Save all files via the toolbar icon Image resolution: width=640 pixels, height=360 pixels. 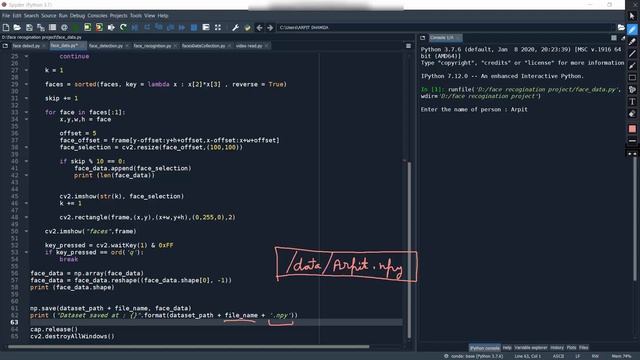(x=41, y=27)
